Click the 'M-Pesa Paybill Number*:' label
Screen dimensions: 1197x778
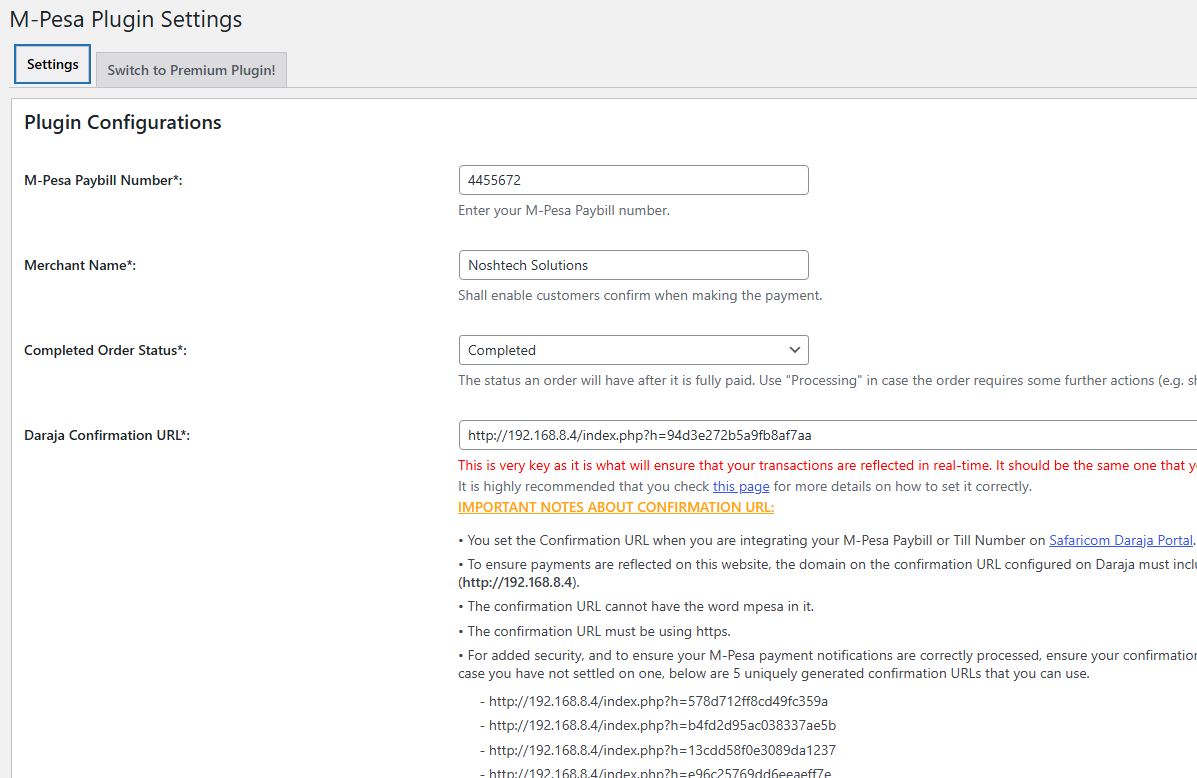point(103,180)
